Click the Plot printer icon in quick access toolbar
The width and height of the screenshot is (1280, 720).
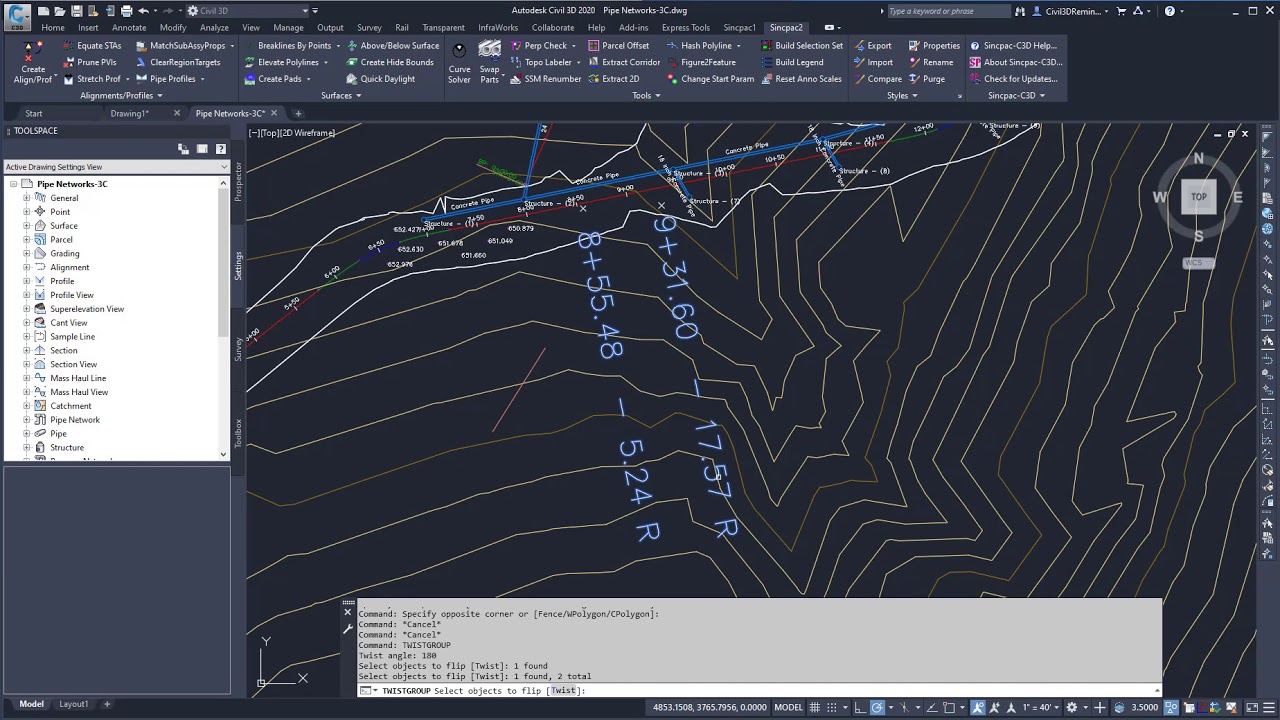[126, 11]
